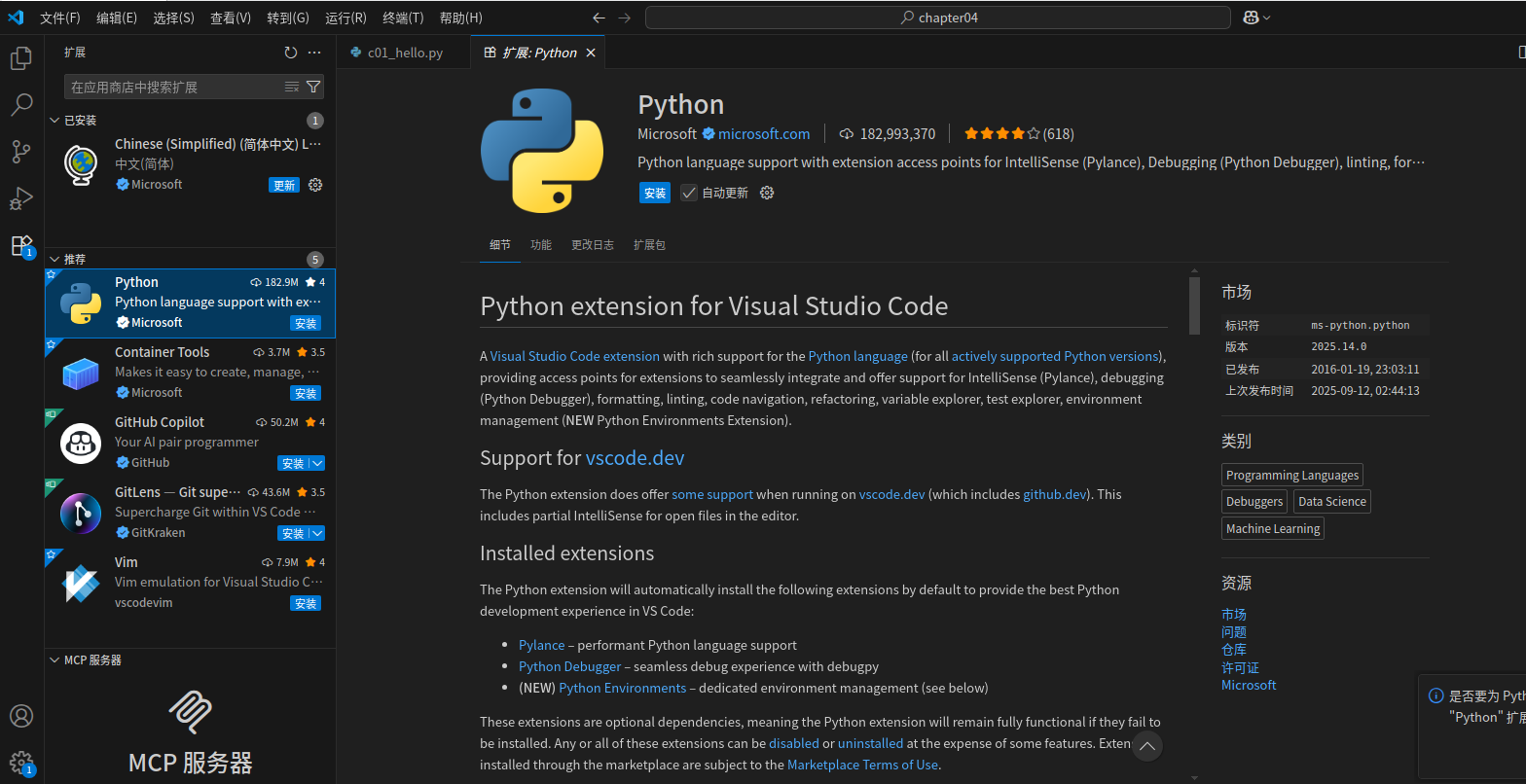Image resolution: width=1526 pixels, height=784 pixels.
Task: Update the Chinese language pack
Action: (284, 185)
